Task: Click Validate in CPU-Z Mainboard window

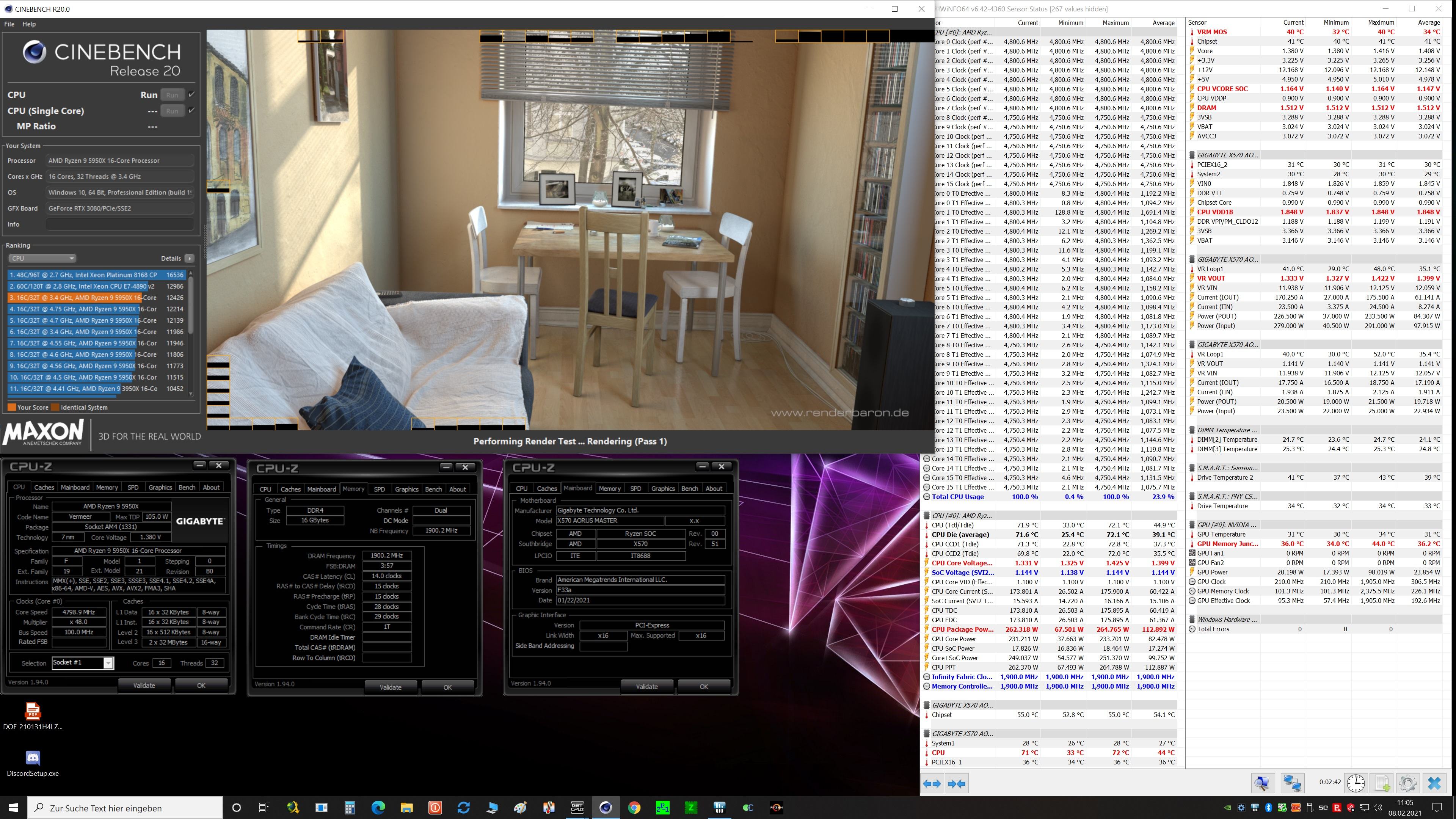Action: coord(646,687)
